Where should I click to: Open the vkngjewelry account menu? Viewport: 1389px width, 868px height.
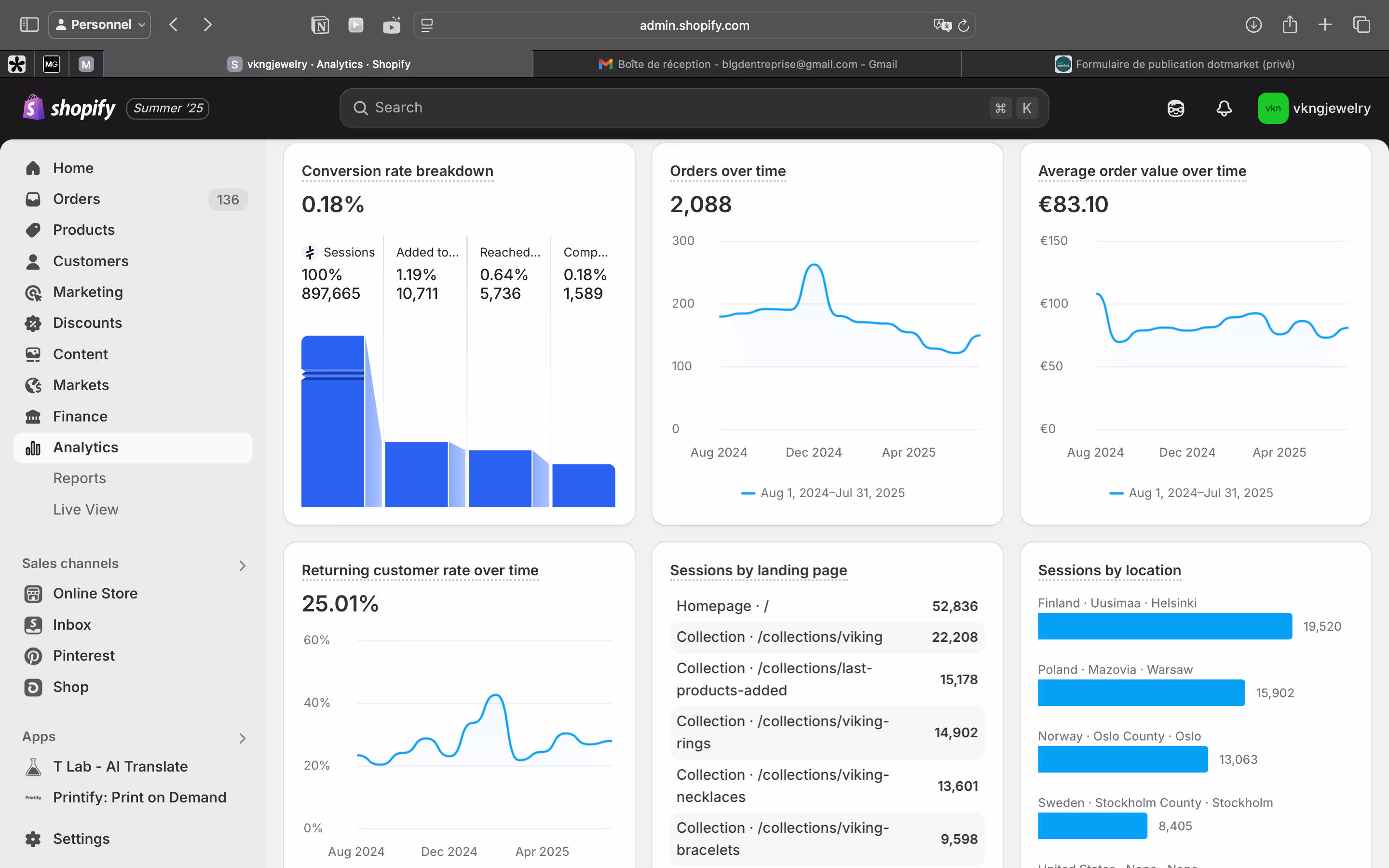1313,108
